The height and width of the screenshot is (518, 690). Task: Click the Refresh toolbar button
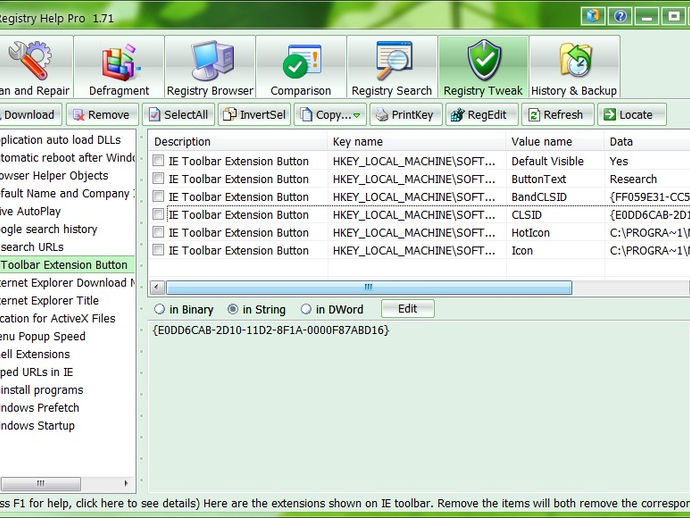[x=558, y=115]
